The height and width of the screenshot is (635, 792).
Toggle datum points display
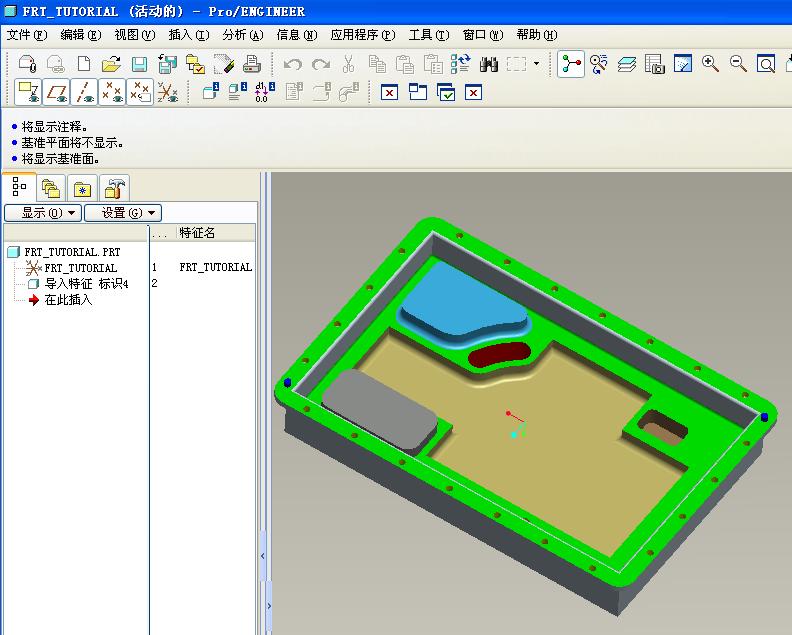click(x=112, y=92)
